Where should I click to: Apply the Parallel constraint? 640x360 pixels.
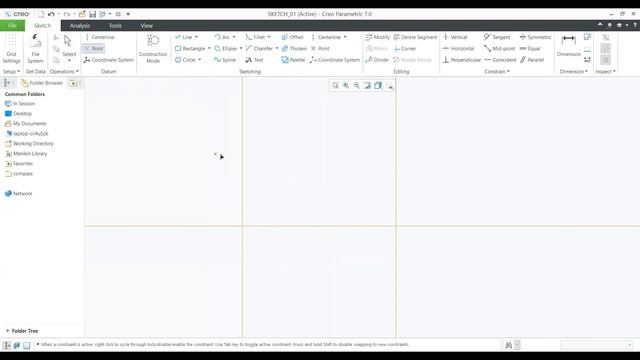[532, 60]
